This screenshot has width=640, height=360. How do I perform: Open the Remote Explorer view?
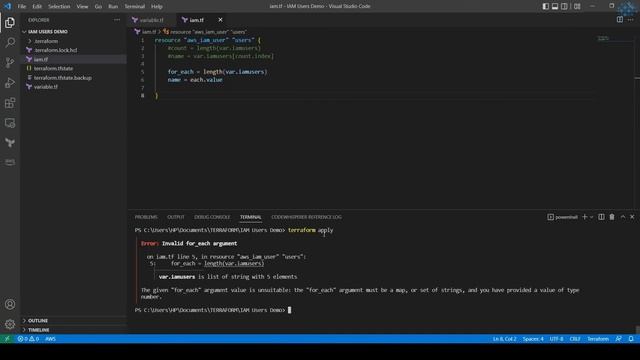click(x=10, y=123)
